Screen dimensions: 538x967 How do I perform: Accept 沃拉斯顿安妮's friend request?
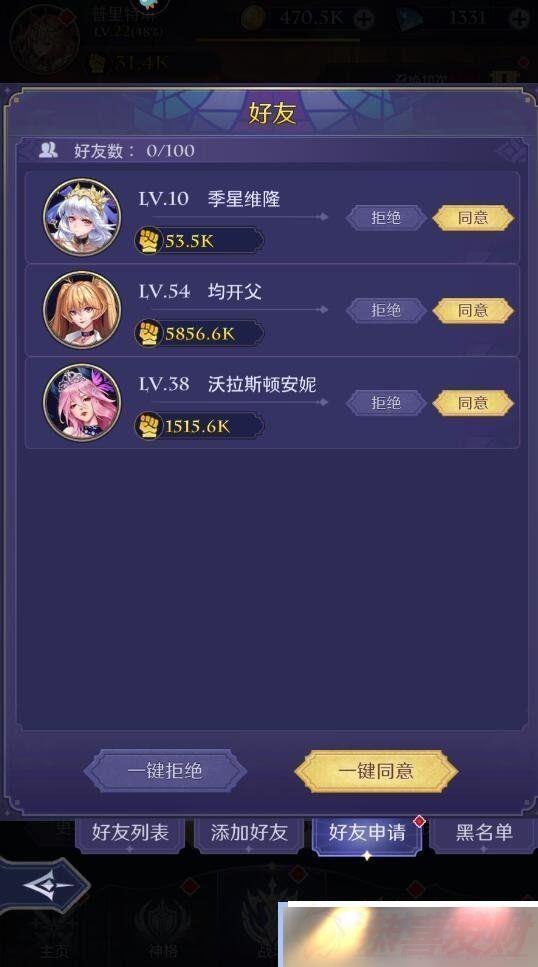point(473,403)
